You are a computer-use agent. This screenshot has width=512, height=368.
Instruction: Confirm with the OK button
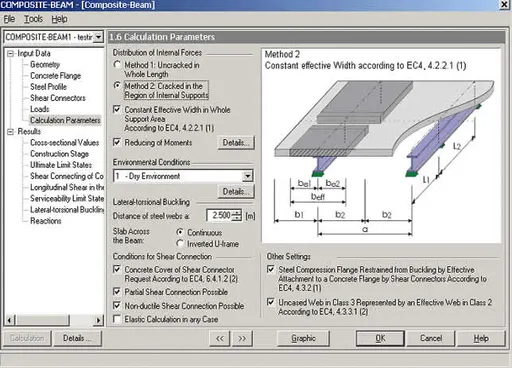click(380, 338)
